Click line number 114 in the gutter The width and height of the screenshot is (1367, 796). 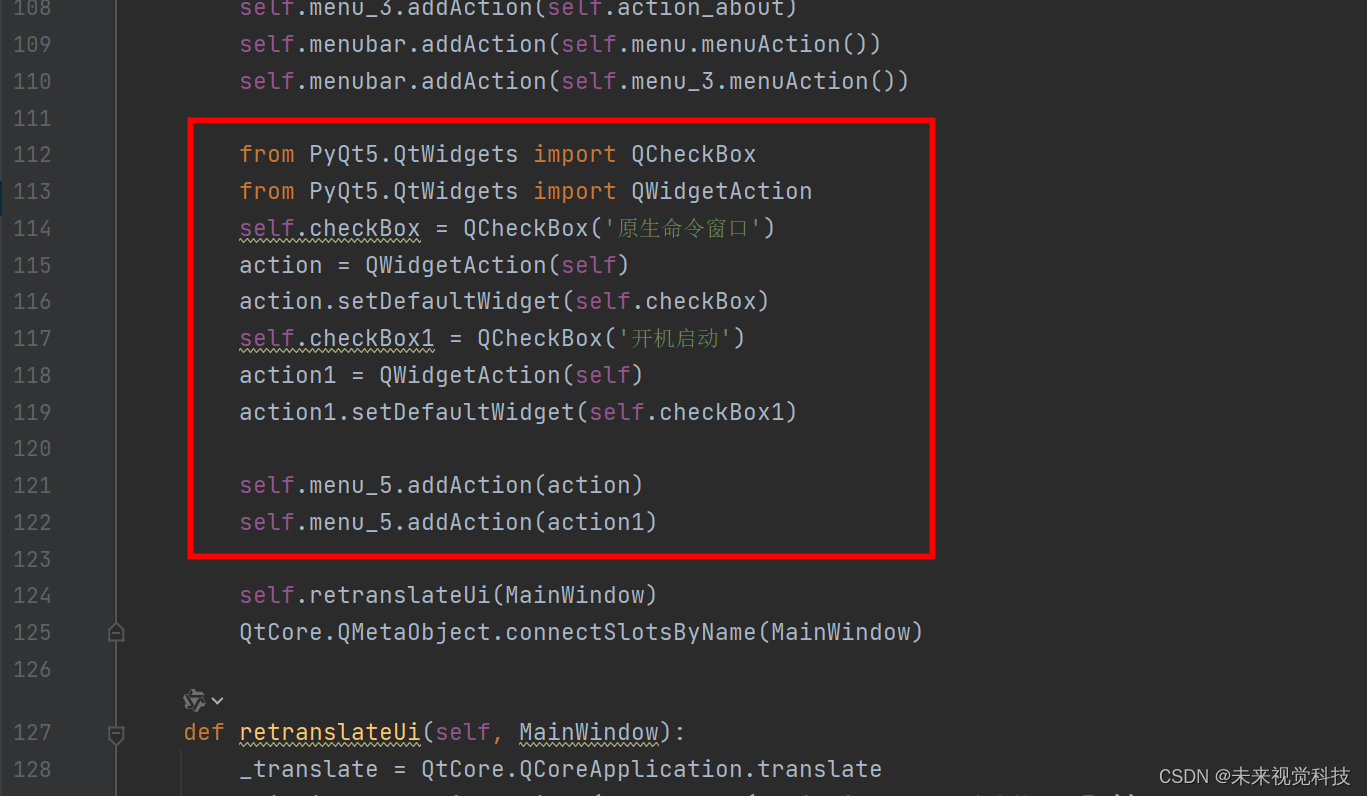[32, 228]
